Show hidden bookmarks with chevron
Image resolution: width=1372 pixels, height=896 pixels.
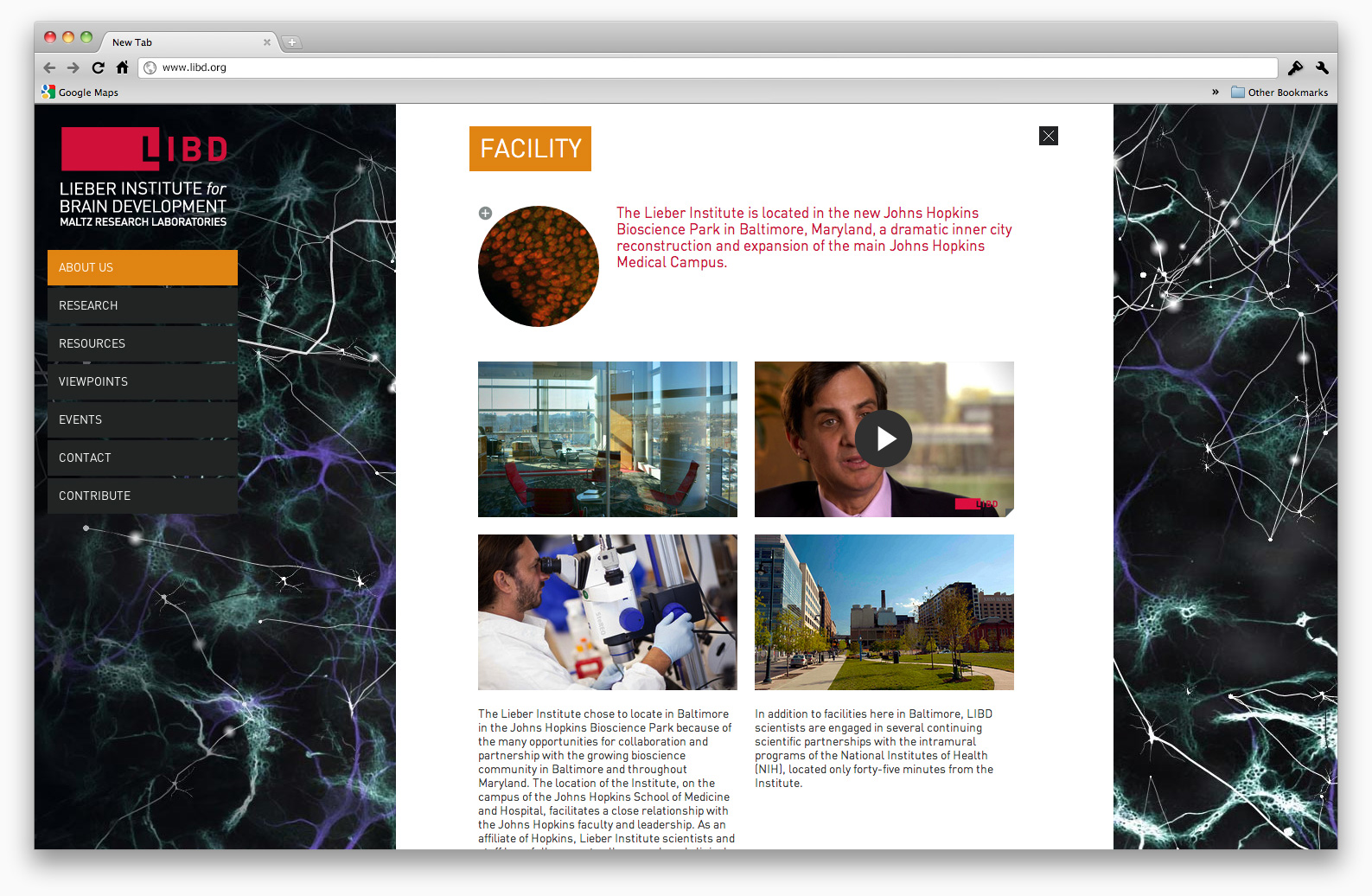[1215, 92]
